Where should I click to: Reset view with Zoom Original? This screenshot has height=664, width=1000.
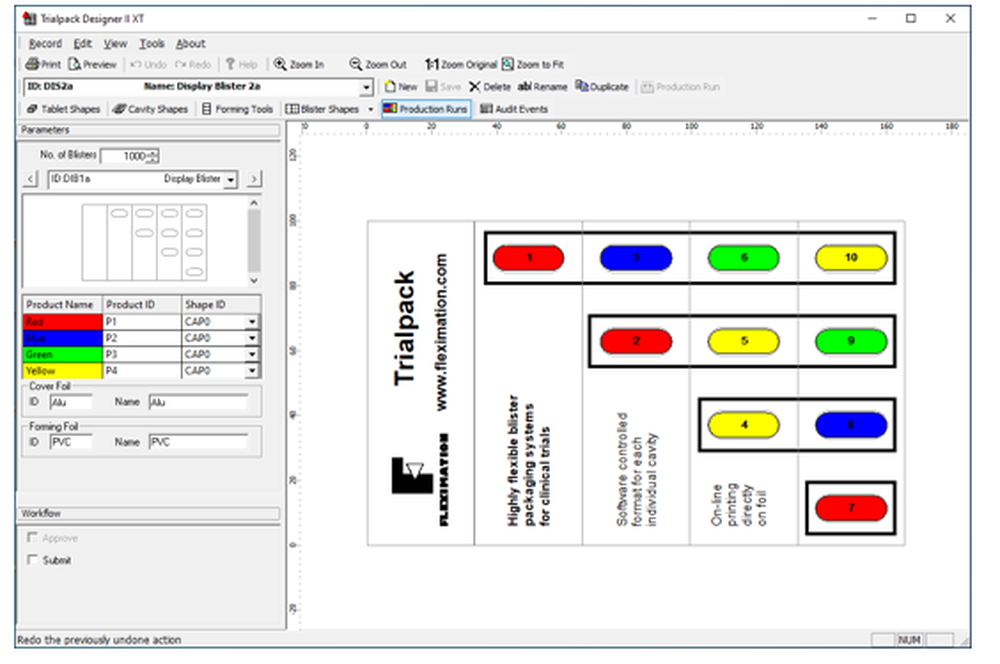coord(460,64)
